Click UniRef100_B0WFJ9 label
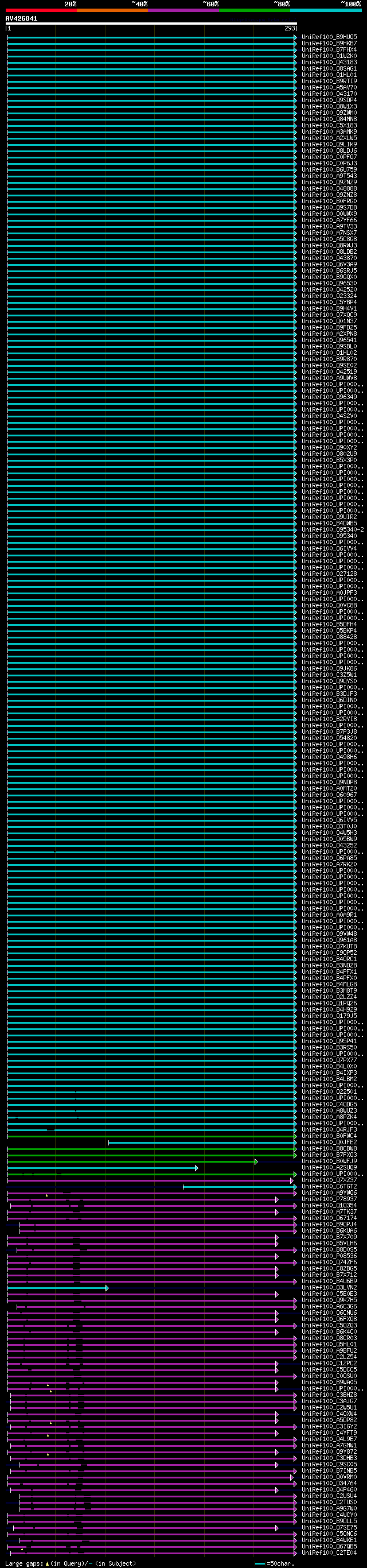 [x=329, y=1162]
